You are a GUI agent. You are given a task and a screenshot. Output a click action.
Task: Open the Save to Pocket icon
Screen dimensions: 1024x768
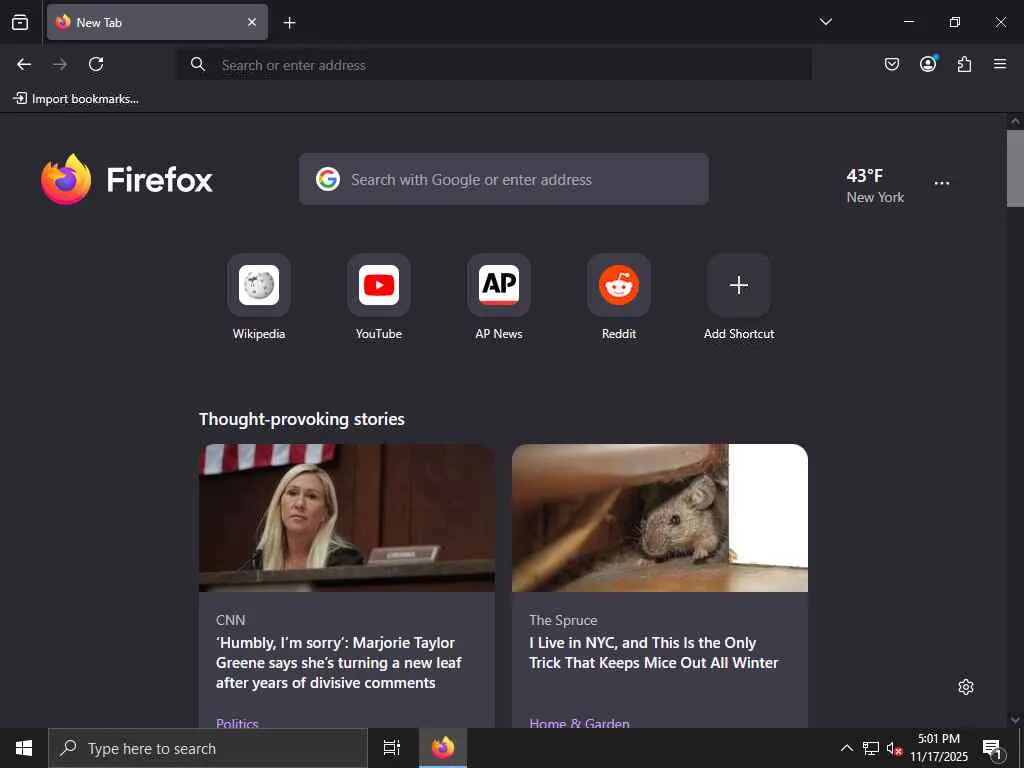(x=891, y=64)
